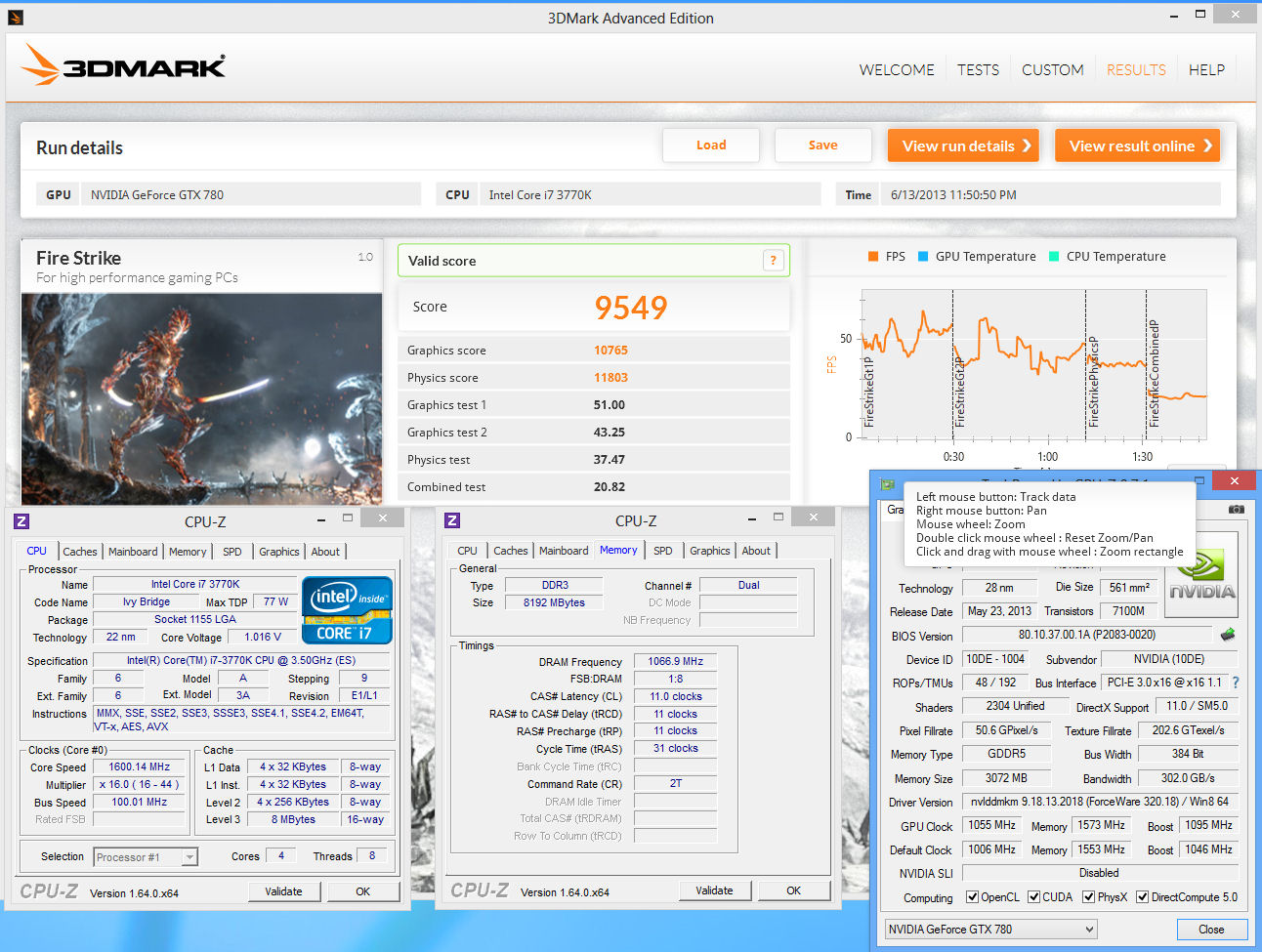
Task: Open the TESTS menu in 3DMark
Action: pos(978,69)
